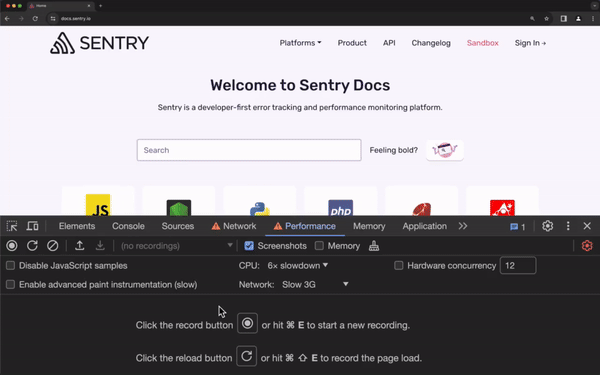
Task: Open DevTools settings gear icon
Action: [x=548, y=226]
